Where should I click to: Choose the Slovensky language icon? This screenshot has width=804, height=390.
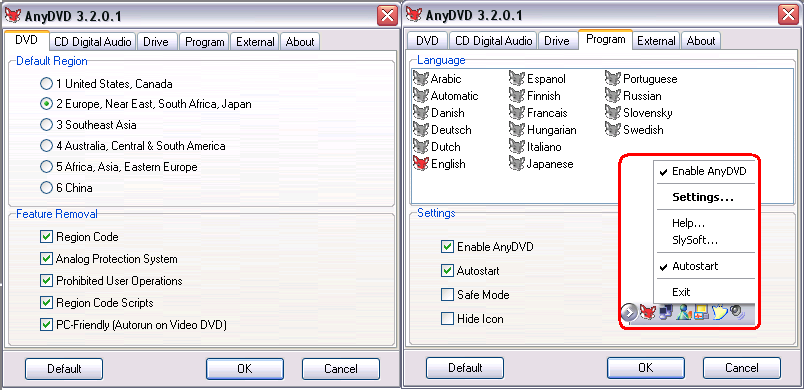click(x=613, y=112)
